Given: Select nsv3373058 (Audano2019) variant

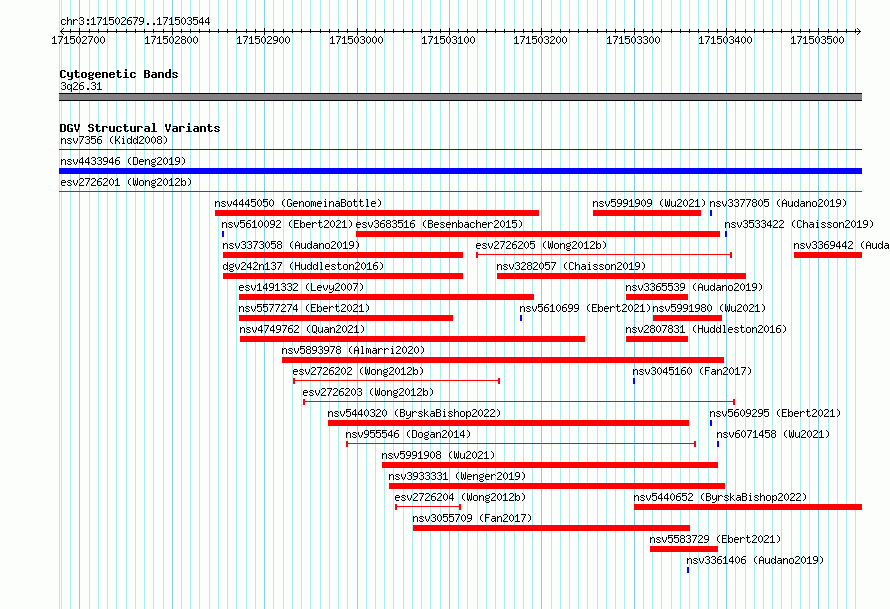Looking at the screenshot, I should (291, 245).
